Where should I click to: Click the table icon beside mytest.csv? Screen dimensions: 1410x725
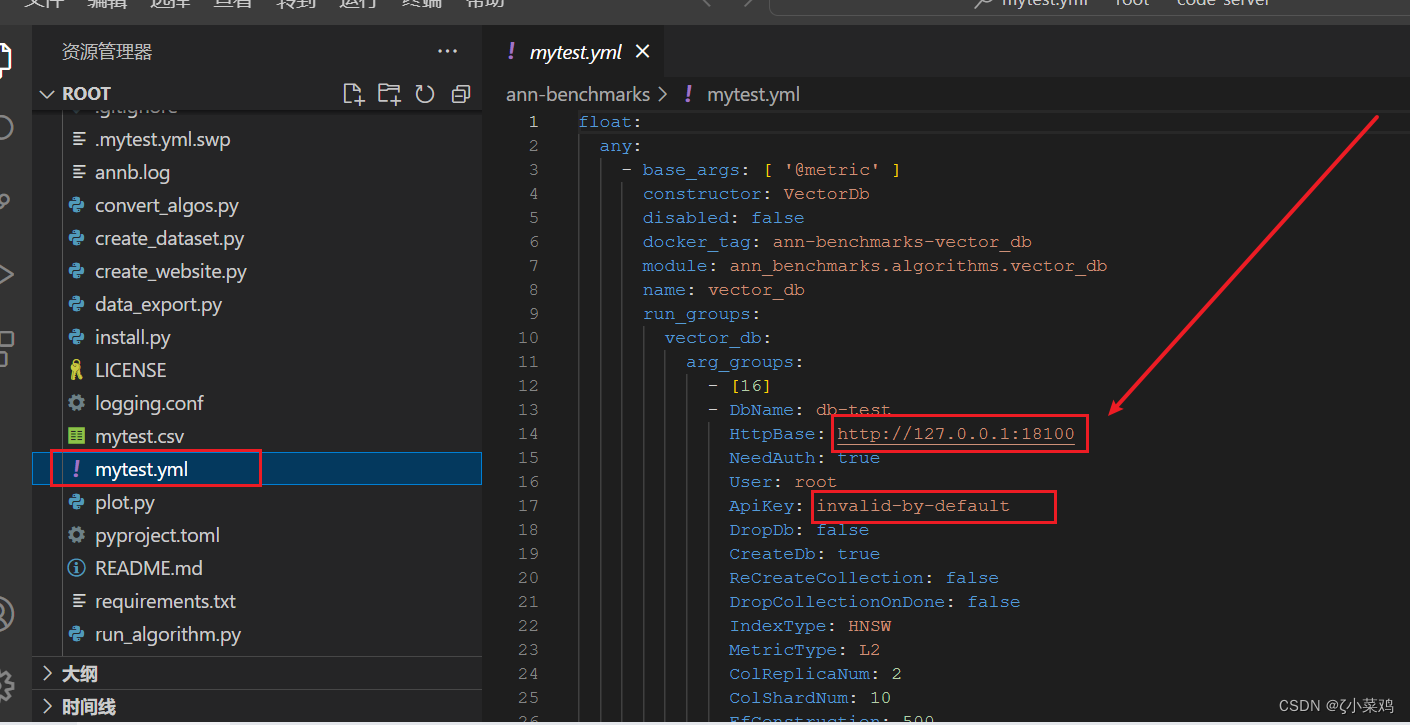click(76, 436)
